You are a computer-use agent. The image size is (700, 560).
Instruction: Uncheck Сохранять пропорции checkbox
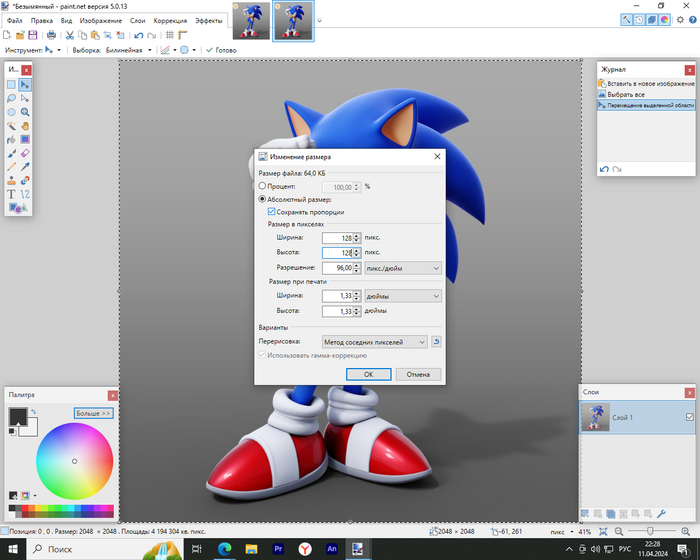click(272, 212)
